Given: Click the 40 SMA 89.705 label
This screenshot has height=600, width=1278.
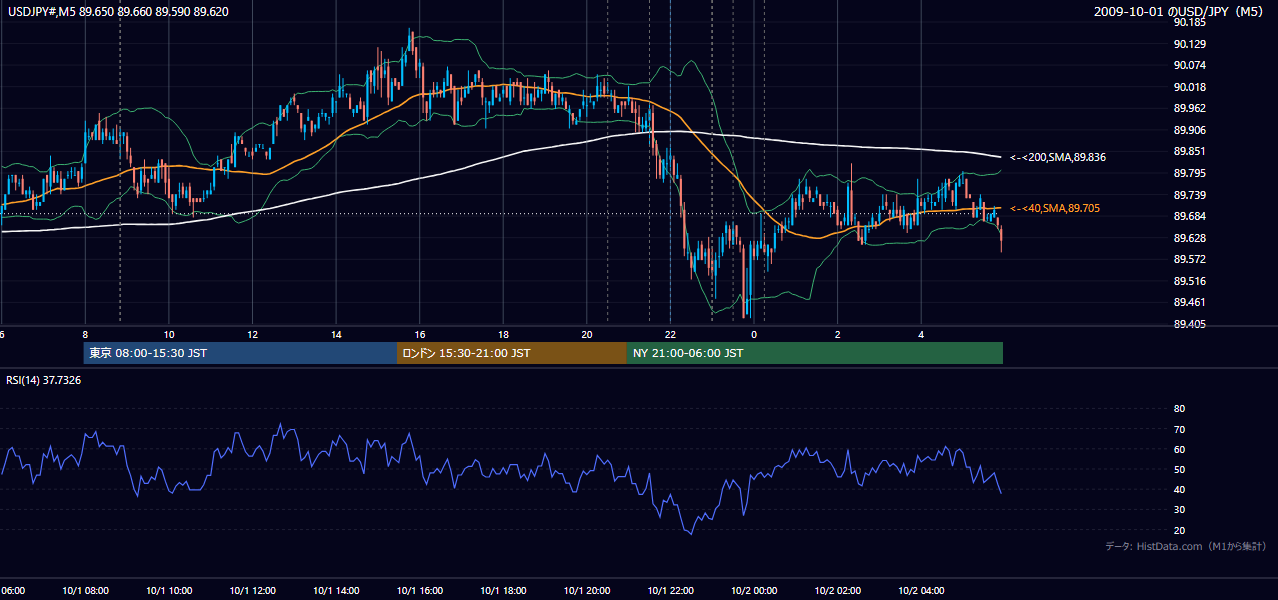Looking at the screenshot, I should click(1057, 208).
